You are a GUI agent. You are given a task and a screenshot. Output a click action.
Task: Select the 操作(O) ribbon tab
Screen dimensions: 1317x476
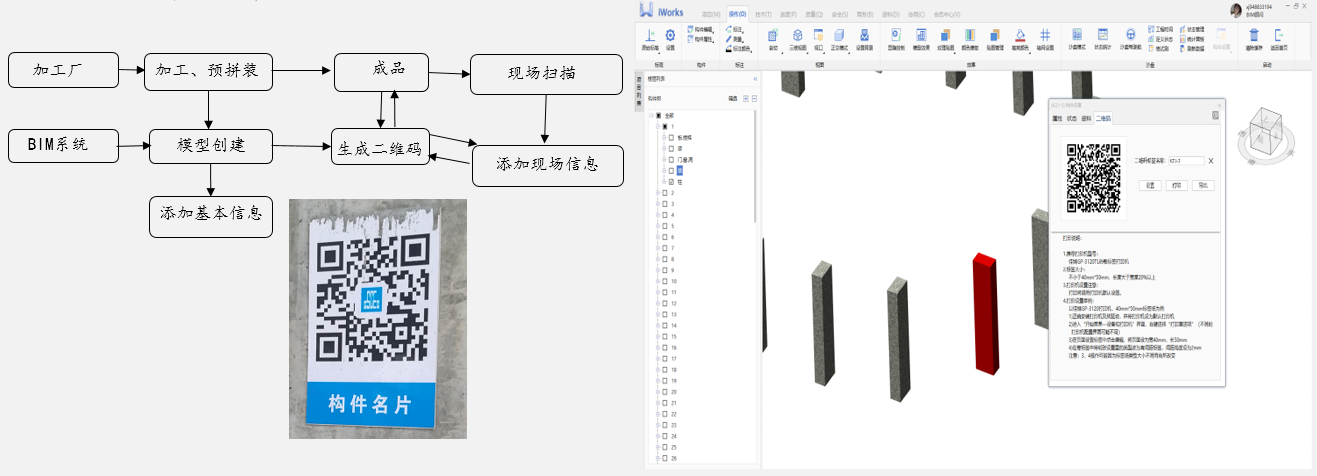pos(738,14)
